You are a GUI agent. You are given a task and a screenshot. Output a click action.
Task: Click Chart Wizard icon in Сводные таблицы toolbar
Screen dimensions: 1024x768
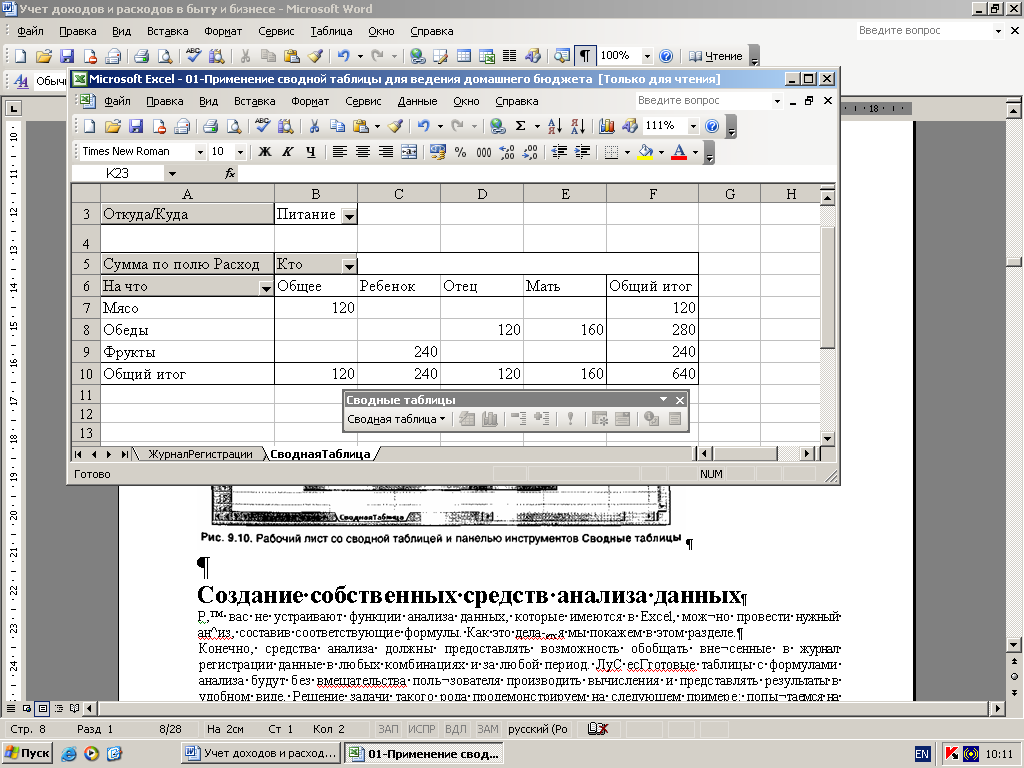tap(490, 419)
